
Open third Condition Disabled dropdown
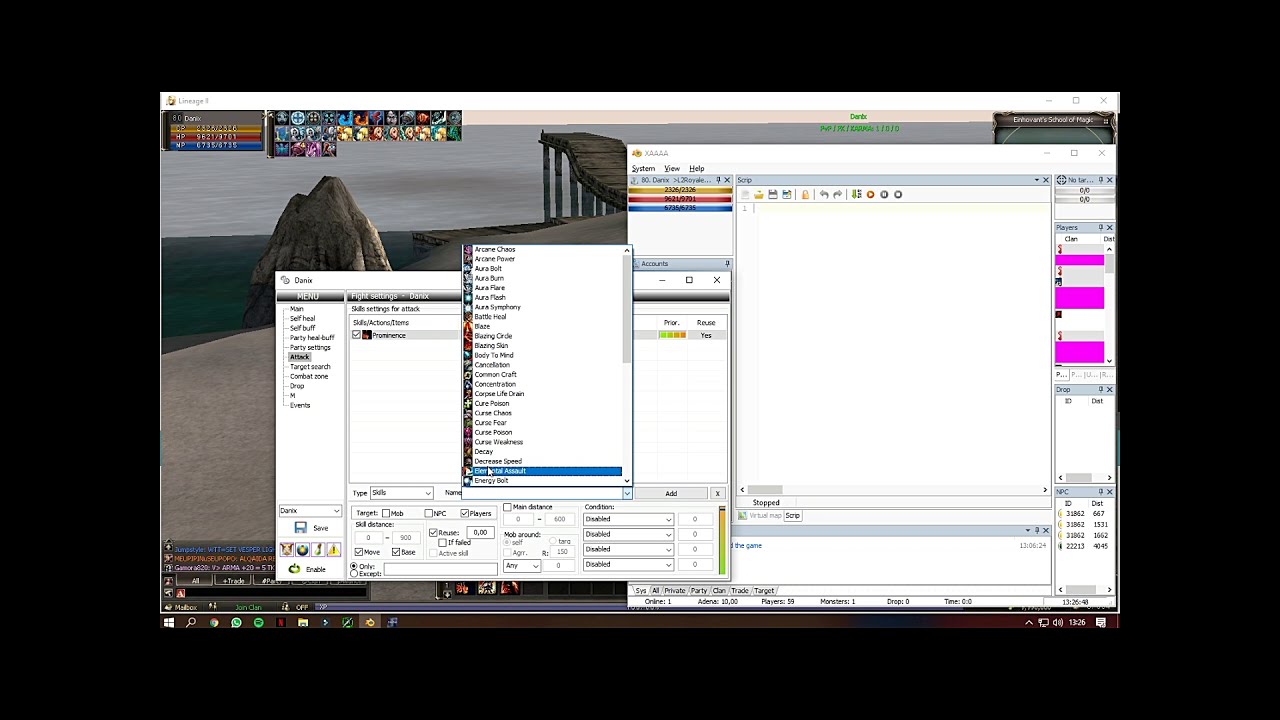[628, 549]
